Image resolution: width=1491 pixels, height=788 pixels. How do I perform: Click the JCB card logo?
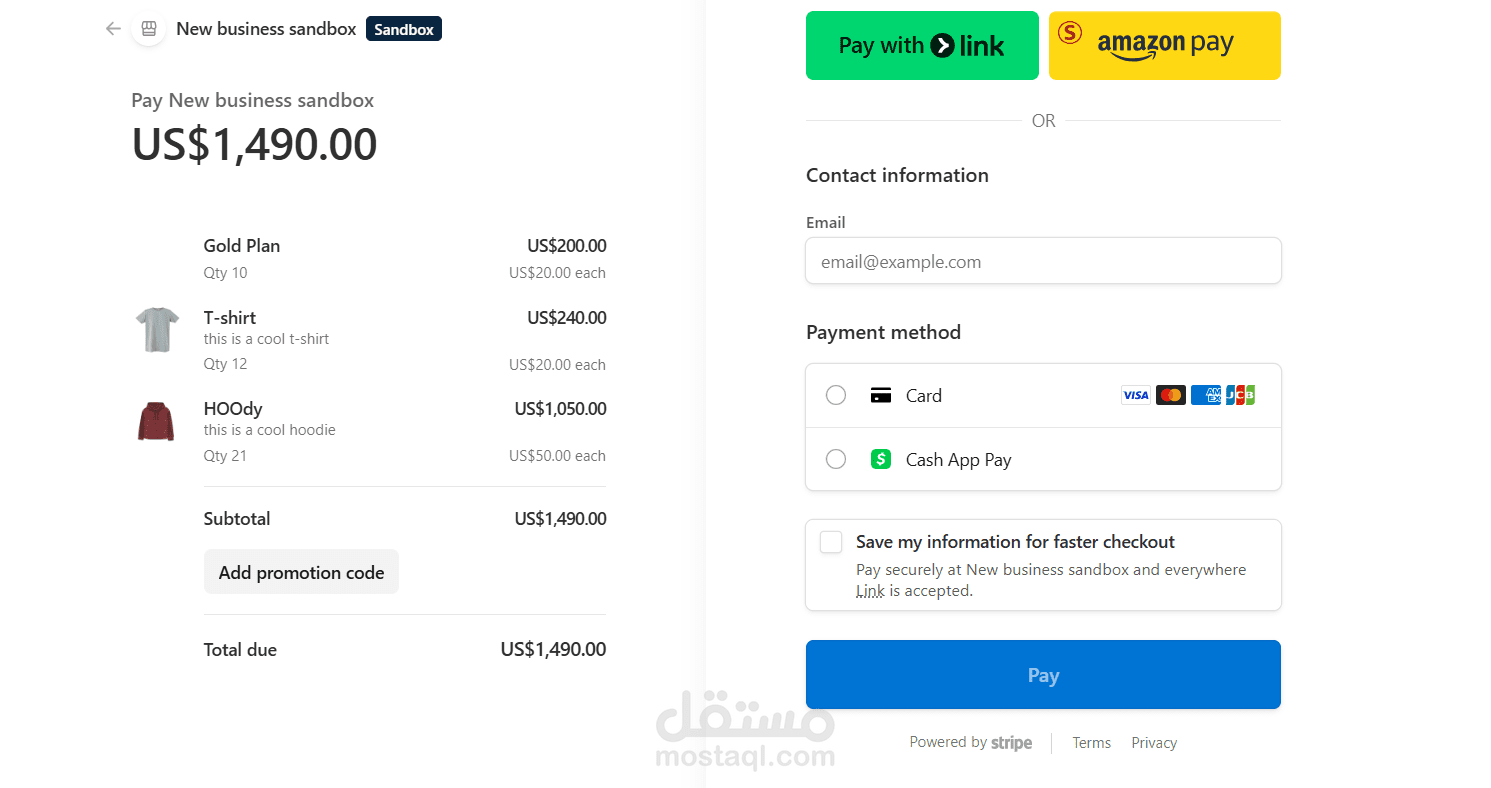pyautogui.click(x=1240, y=395)
